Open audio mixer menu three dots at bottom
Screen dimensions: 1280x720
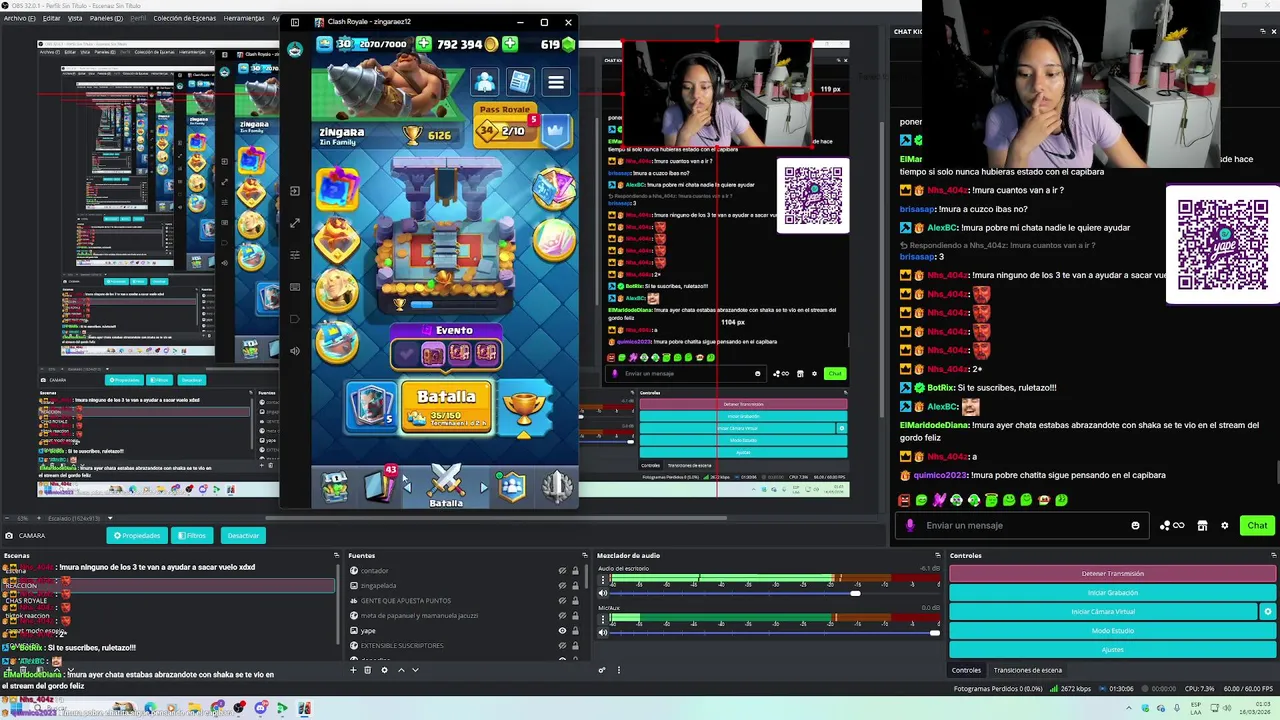click(618, 670)
